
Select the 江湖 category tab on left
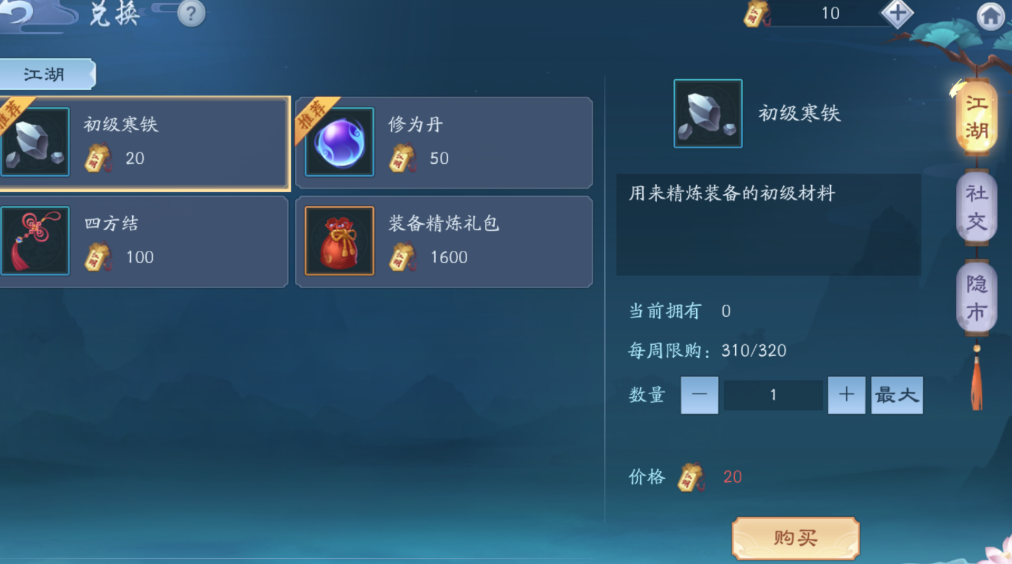47,74
